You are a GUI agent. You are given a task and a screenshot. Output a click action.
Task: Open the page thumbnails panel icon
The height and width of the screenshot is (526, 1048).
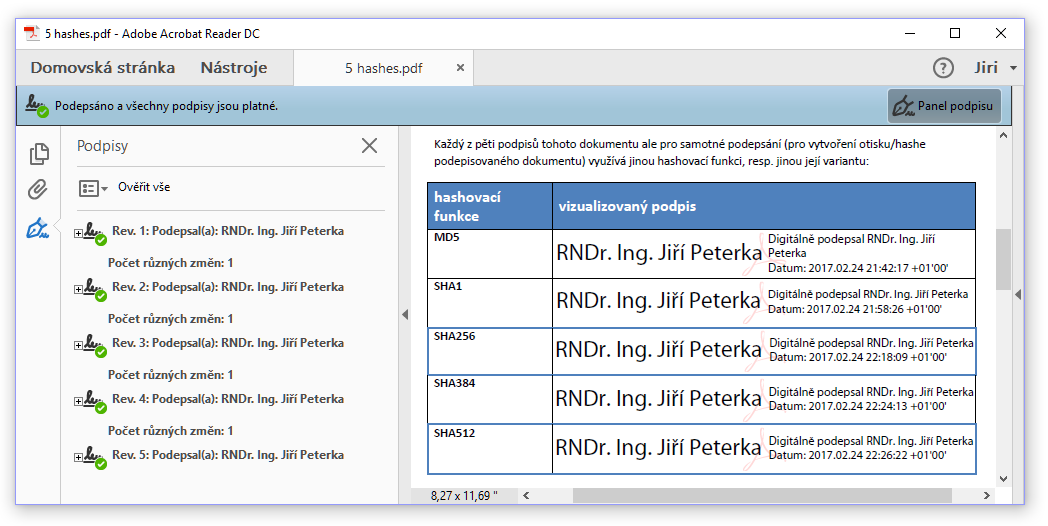point(39,154)
